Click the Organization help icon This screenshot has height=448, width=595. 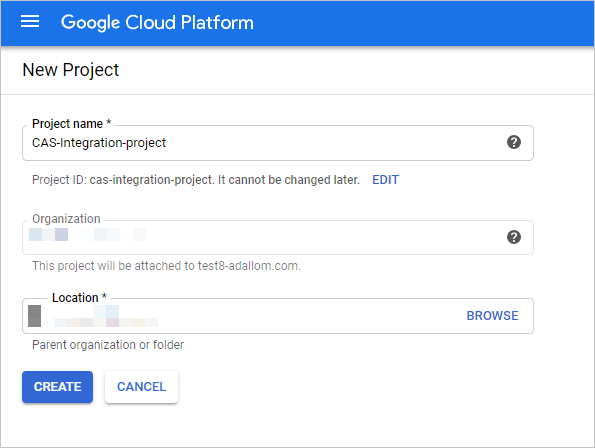pos(514,237)
